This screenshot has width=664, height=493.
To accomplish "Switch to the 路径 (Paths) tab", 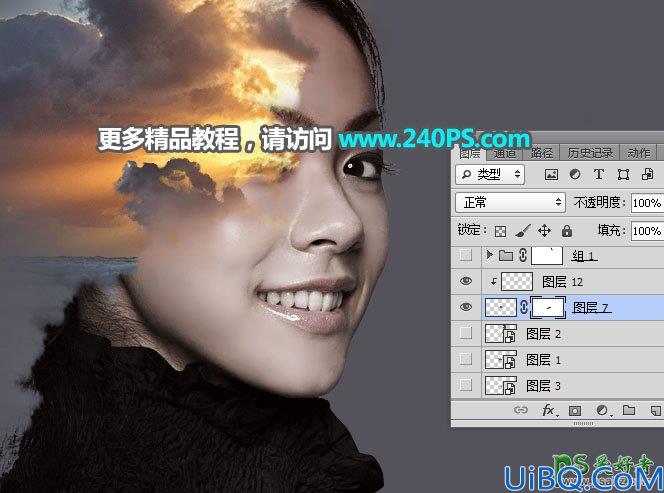I will [x=541, y=153].
